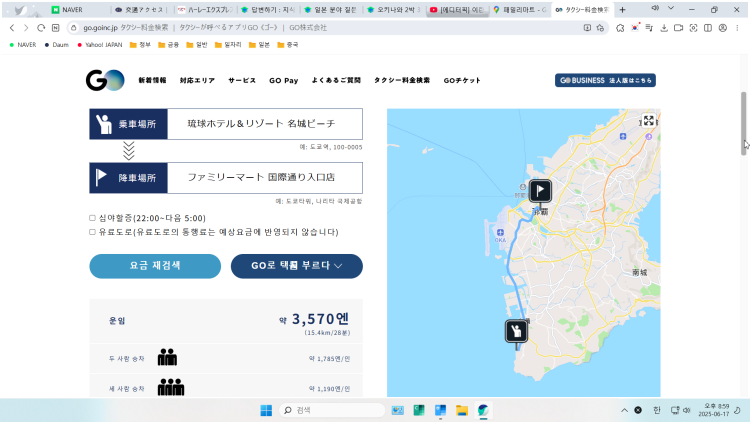The width and height of the screenshot is (750, 422).
Task: Switch to the Google Maps browser tab
Action: click(x=520, y=10)
